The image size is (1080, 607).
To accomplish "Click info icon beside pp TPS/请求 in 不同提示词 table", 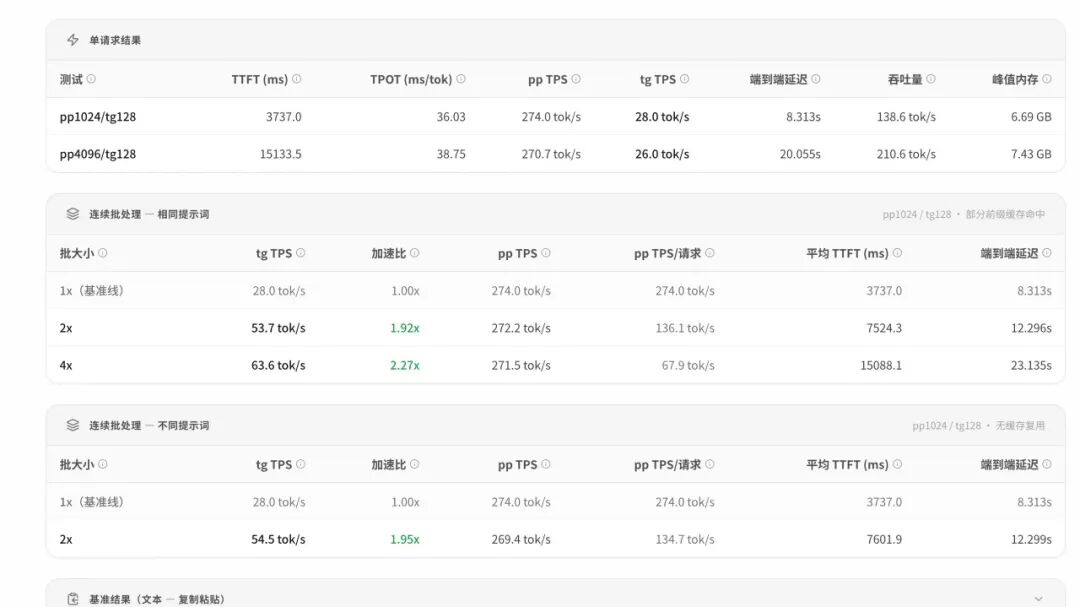I will tap(709, 464).
